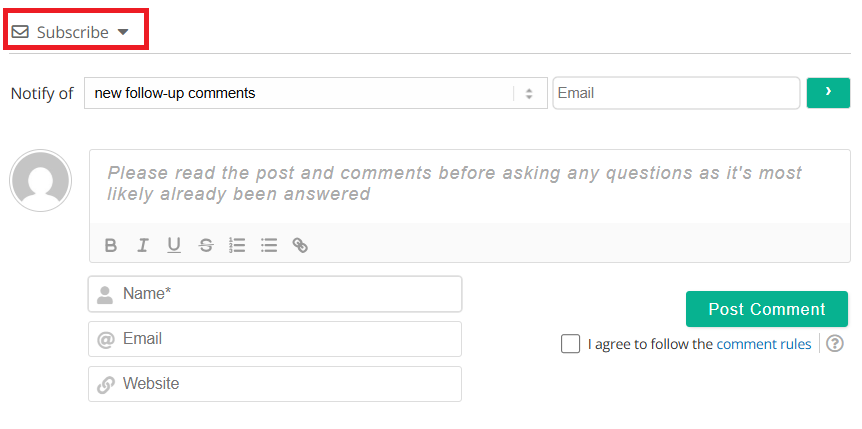The width and height of the screenshot is (862, 429).
Task: Apply Bold formatting in comment editor
Action: pyautogui.click(x=110, y=245)
